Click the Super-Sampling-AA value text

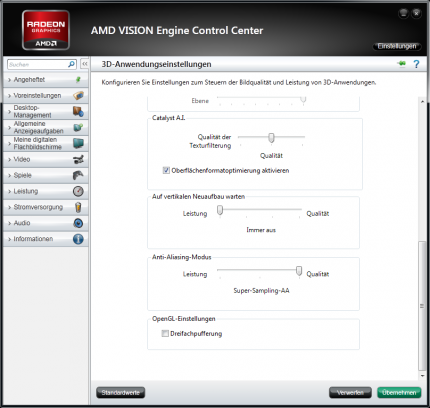tap(261, 291)
